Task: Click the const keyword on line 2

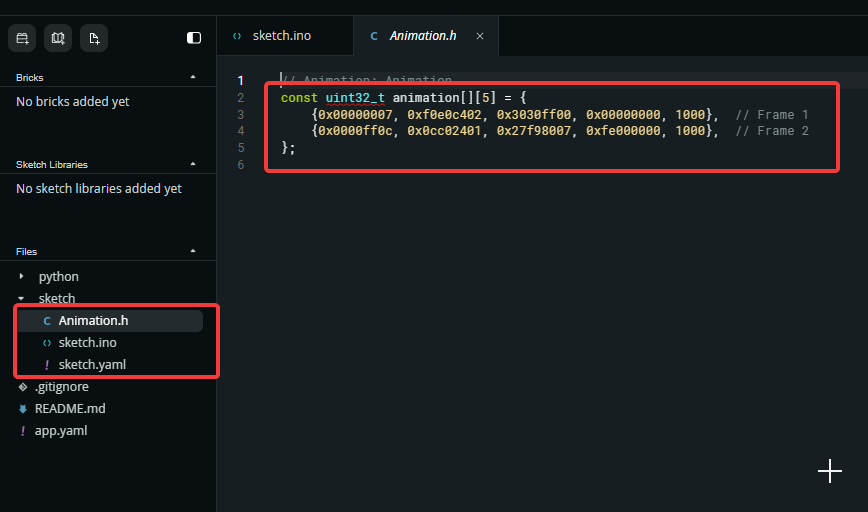Action: [x=299, y=98]
